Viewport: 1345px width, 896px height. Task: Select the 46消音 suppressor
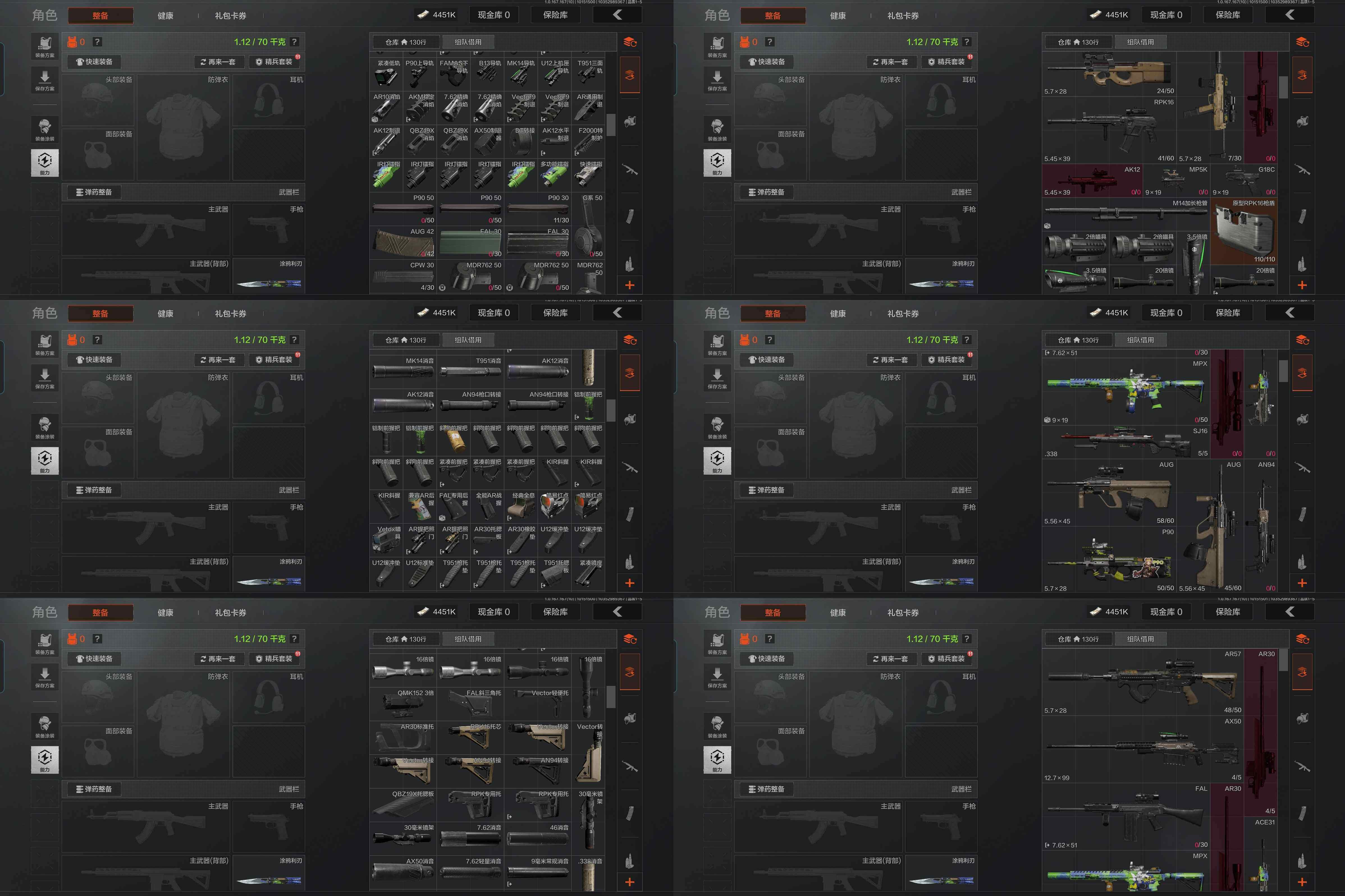click(x=538, y=839)
